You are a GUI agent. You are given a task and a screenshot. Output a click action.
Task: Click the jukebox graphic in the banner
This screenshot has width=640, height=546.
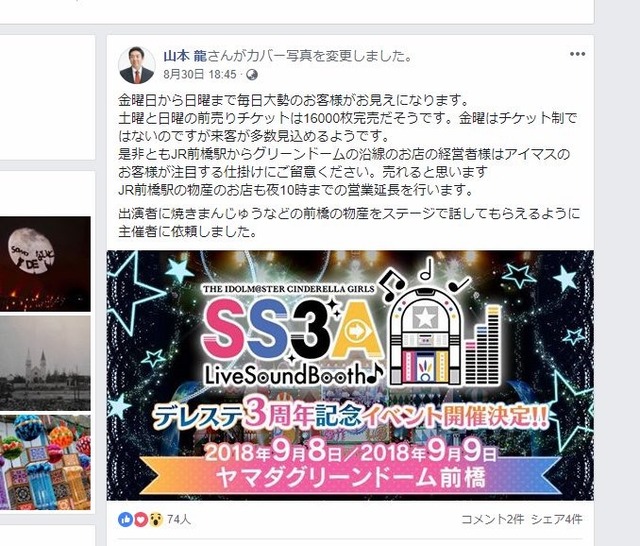click(424, 335)
